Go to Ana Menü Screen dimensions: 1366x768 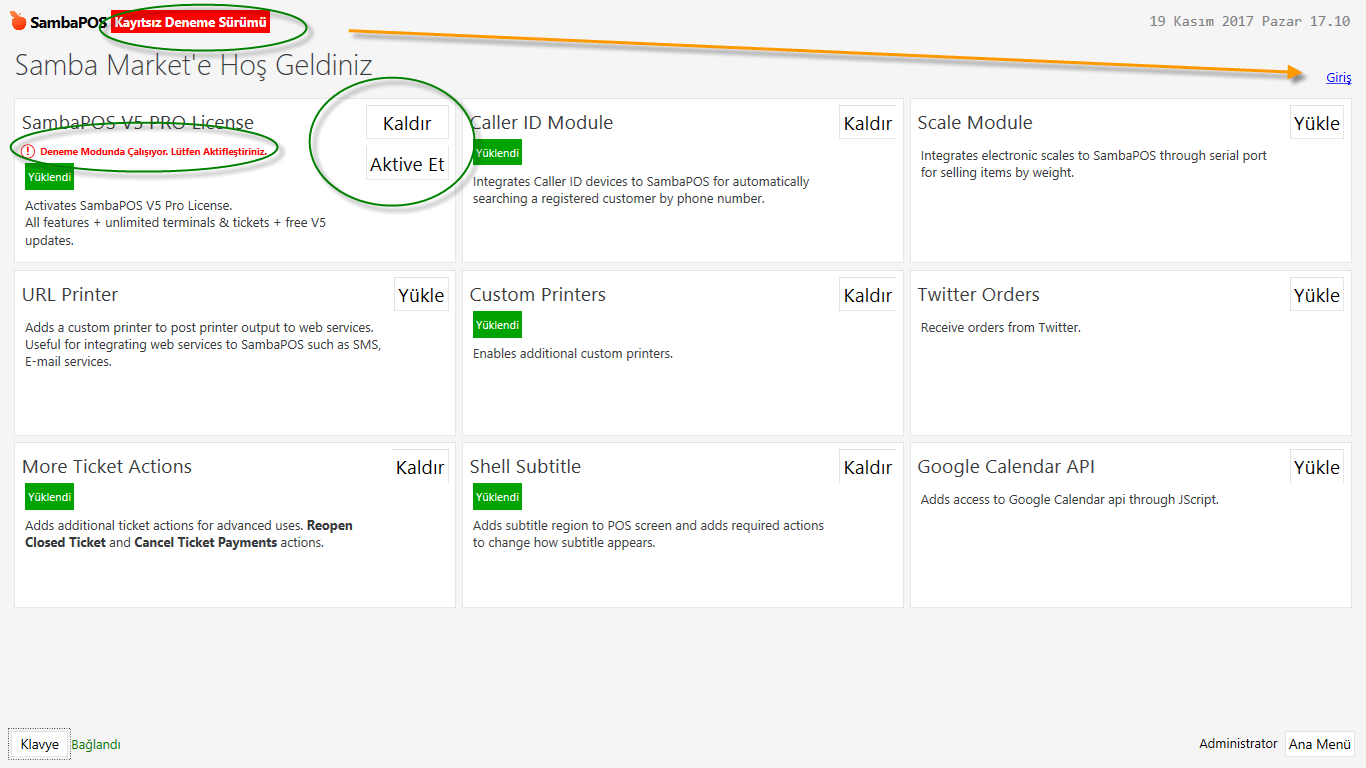point(1319,744)
